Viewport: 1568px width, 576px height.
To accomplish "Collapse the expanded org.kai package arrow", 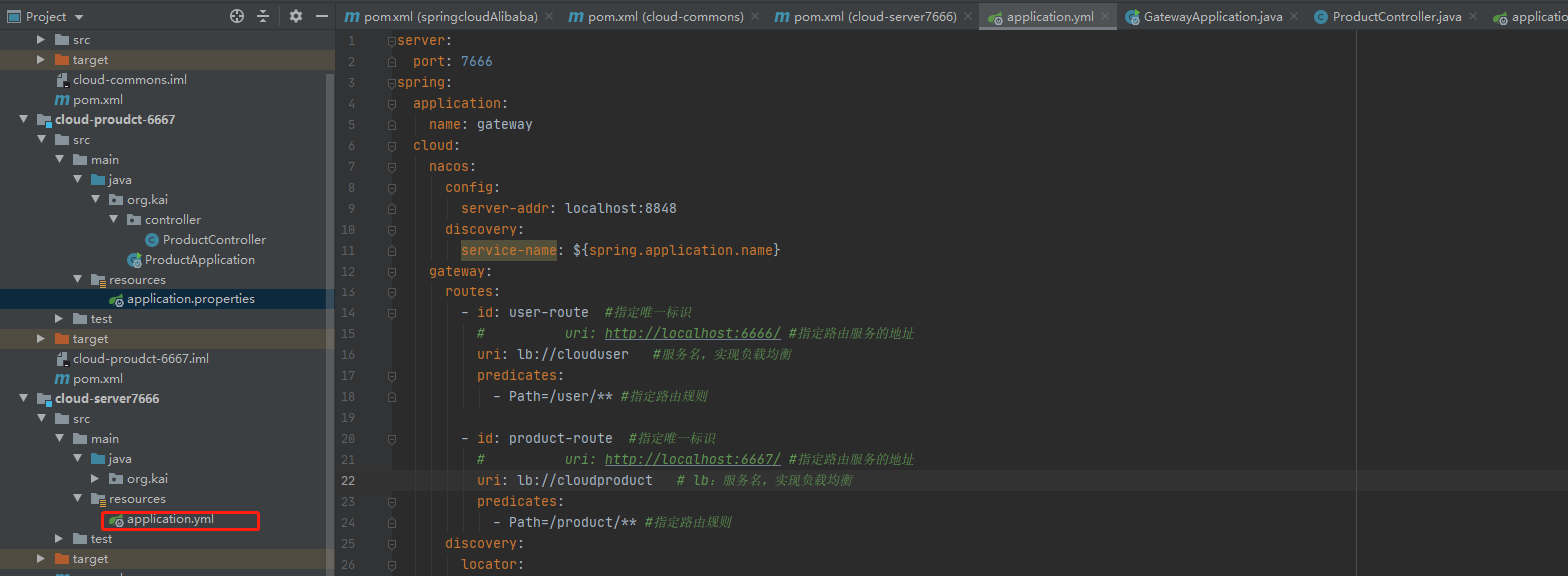I will pyautogui.click(x=95, y=199).
